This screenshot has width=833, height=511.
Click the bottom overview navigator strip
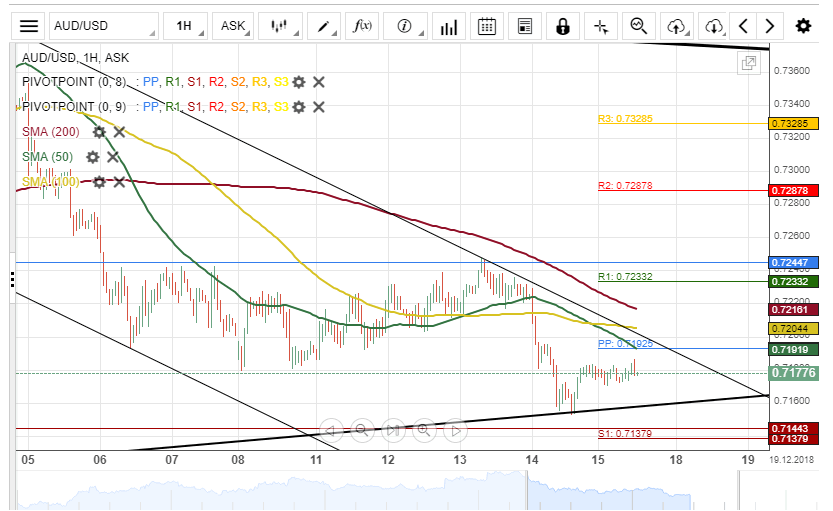pyautogui.click(x=400, y=490)
